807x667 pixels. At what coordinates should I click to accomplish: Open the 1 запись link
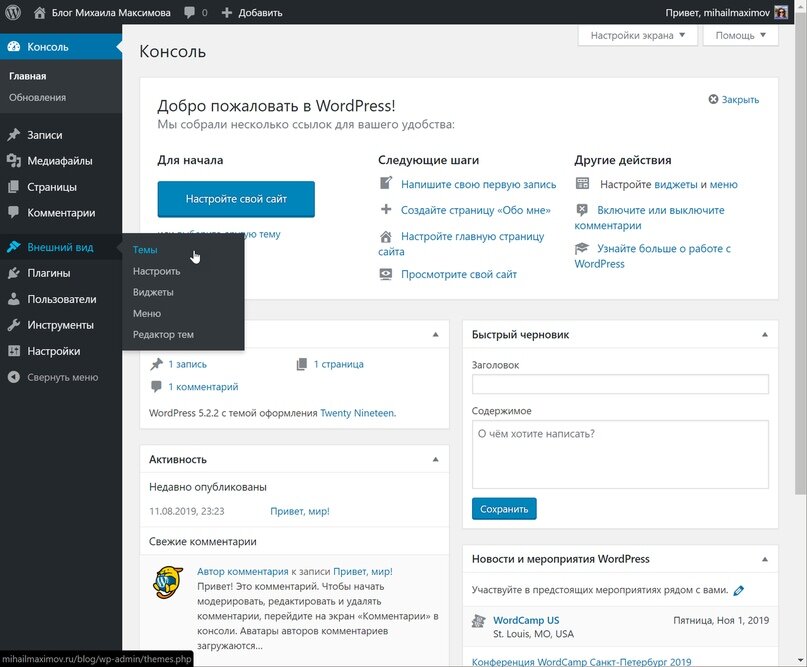(x=187, y=364)
